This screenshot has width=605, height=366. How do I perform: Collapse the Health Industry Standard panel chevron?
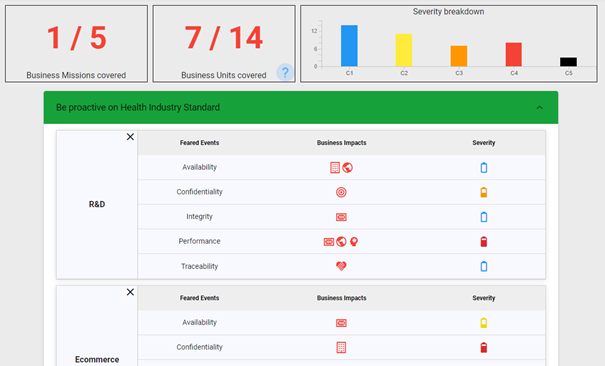539,108
